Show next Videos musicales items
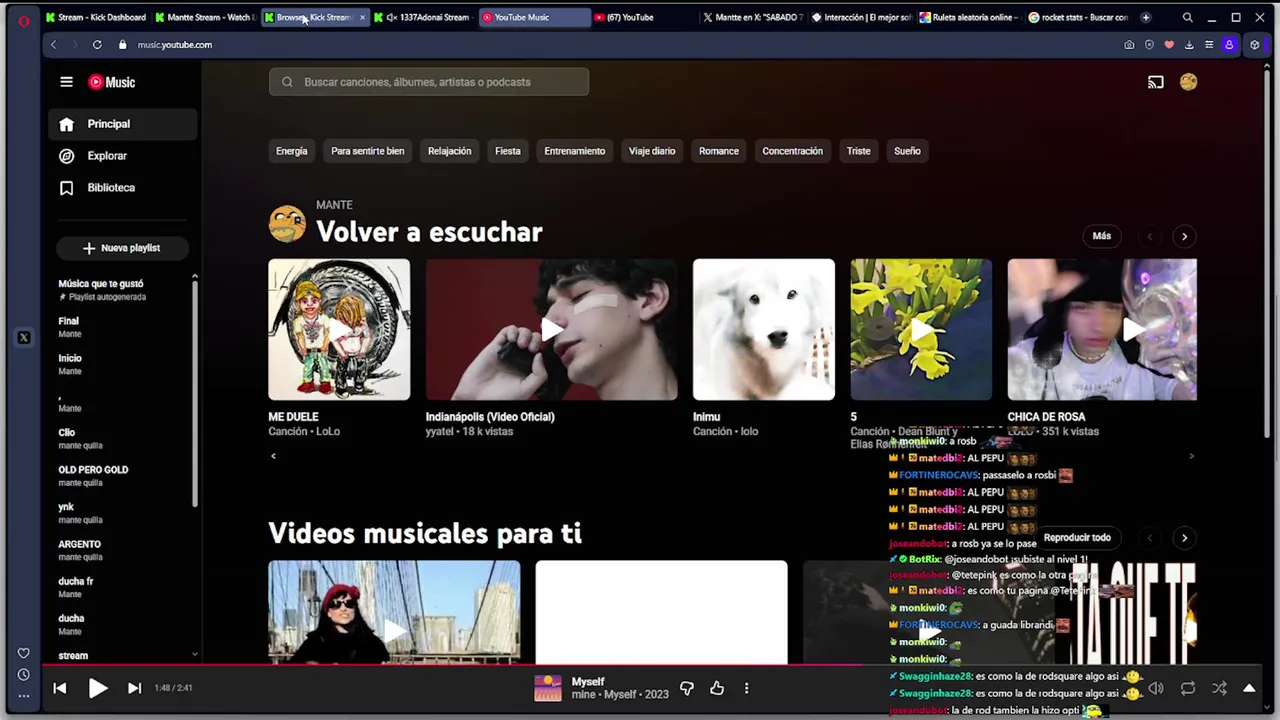The width and height of the screenshot is (1280, 720). click(x=1184, y=538)
